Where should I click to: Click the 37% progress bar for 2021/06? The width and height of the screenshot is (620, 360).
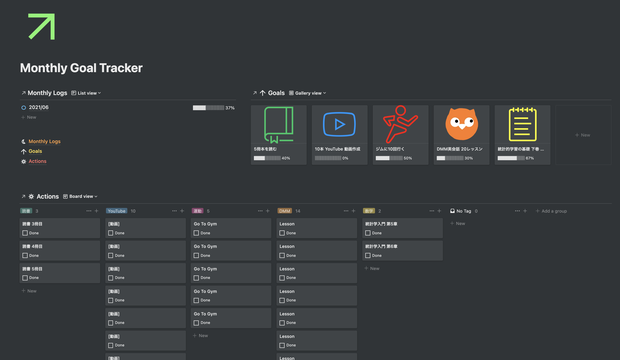point(208,108)
